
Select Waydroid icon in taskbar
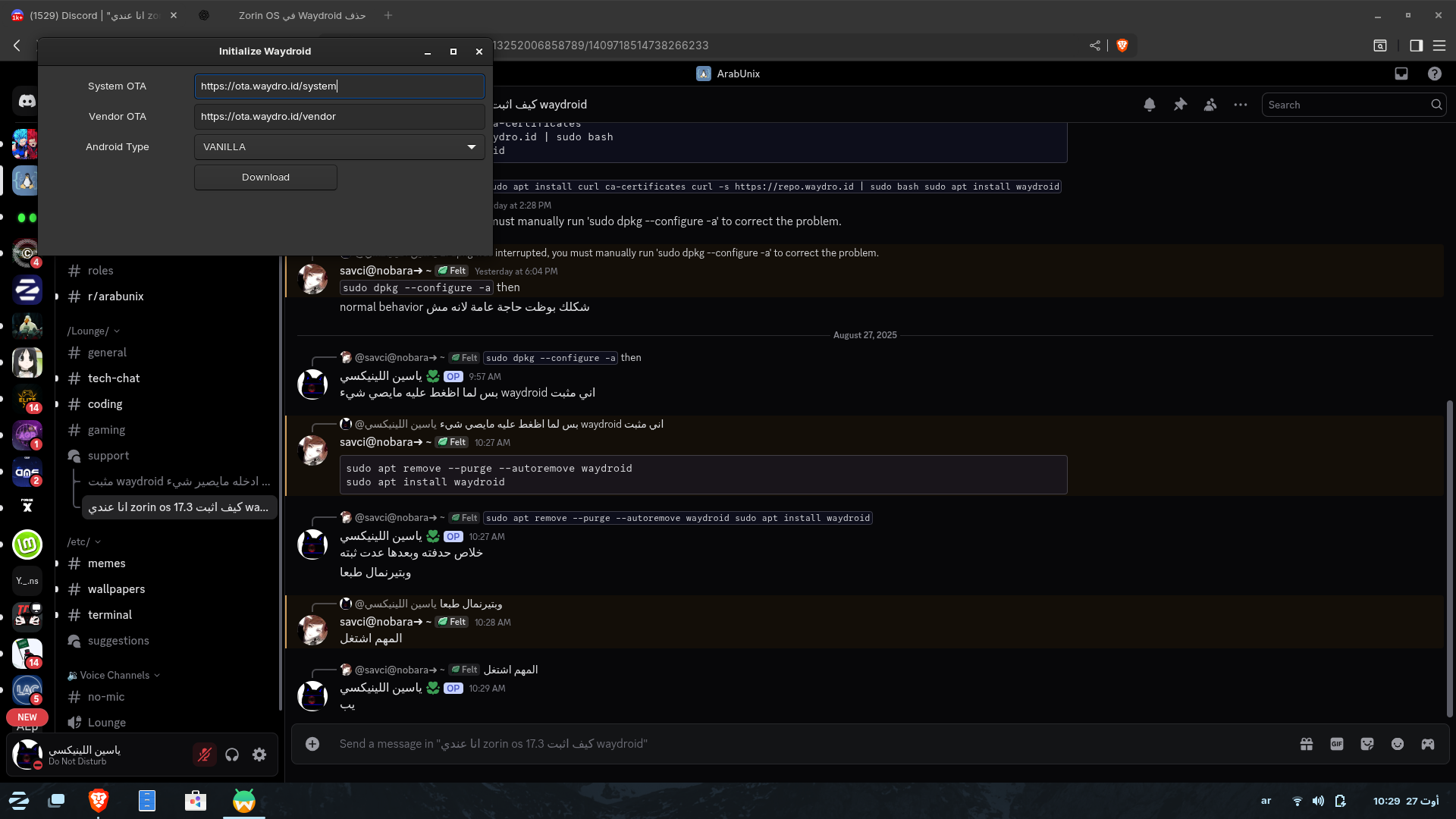tap(244, 800)
